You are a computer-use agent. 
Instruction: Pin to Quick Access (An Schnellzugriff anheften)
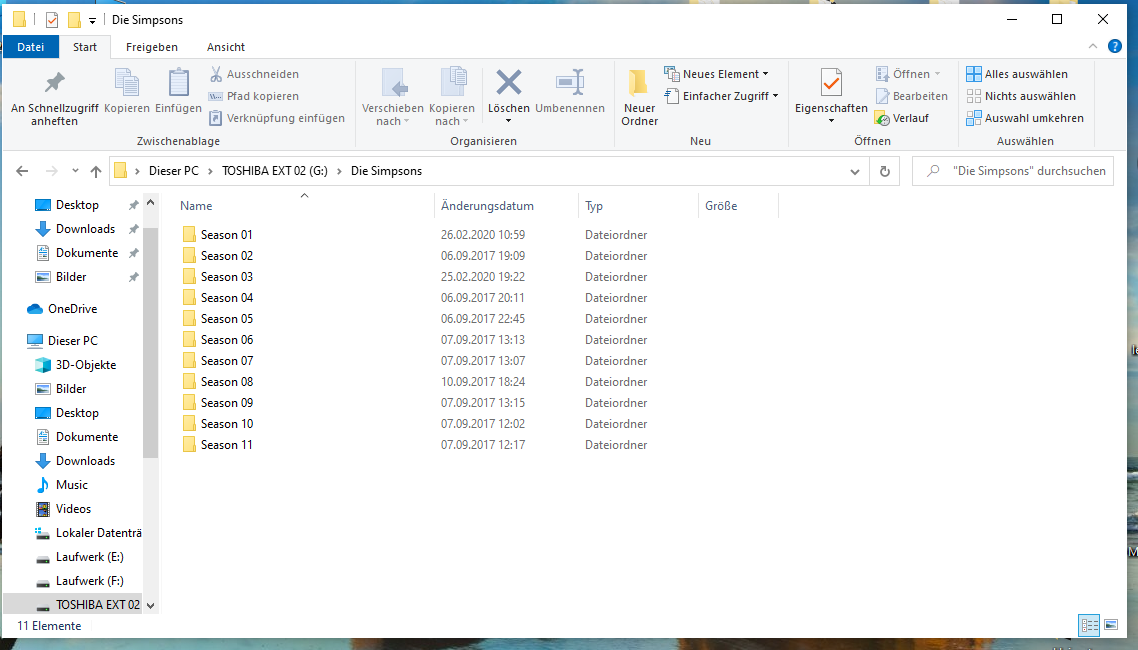[54, 98]
